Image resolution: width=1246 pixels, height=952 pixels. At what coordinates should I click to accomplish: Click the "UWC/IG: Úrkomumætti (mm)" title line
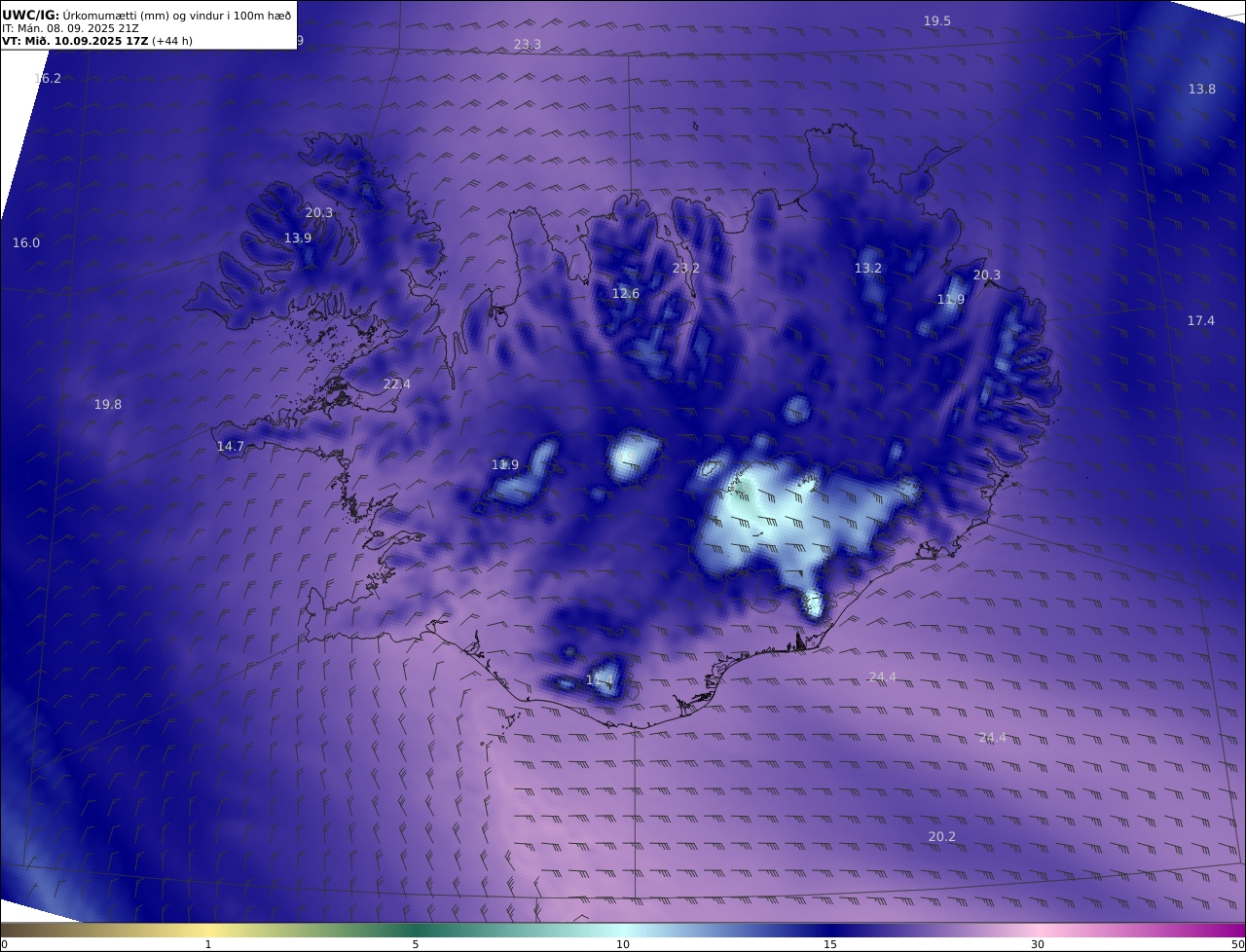(146, 15)
